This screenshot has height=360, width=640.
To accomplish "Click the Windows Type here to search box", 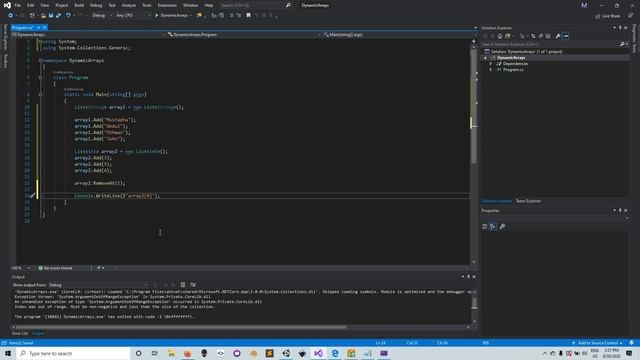I will pos(73,353).
